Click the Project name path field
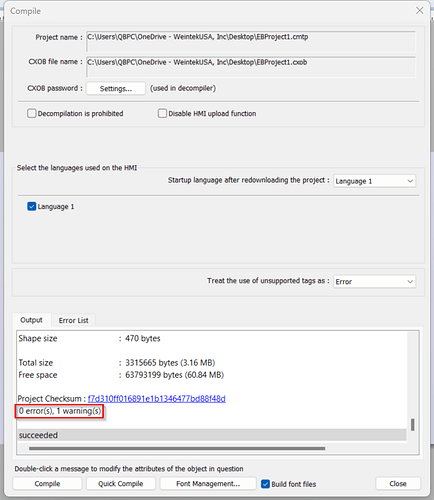 251,42
